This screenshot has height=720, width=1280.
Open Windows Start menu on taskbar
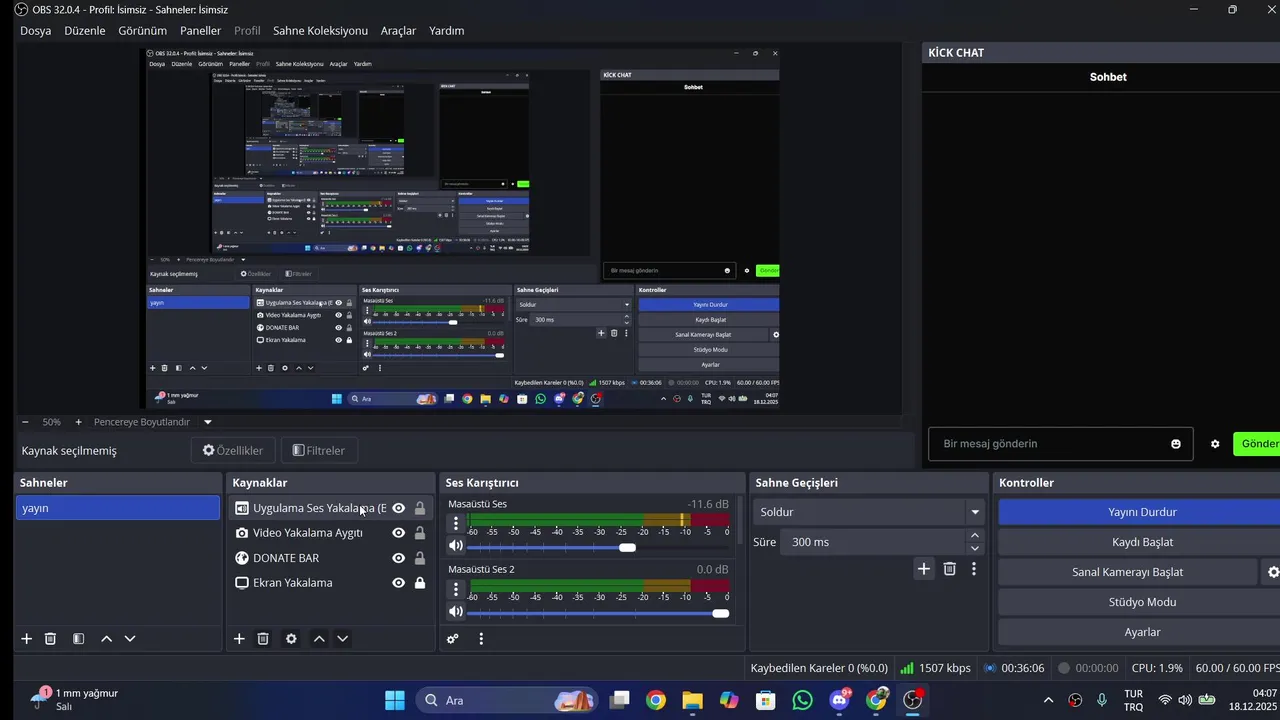click(x=395, y=700)
